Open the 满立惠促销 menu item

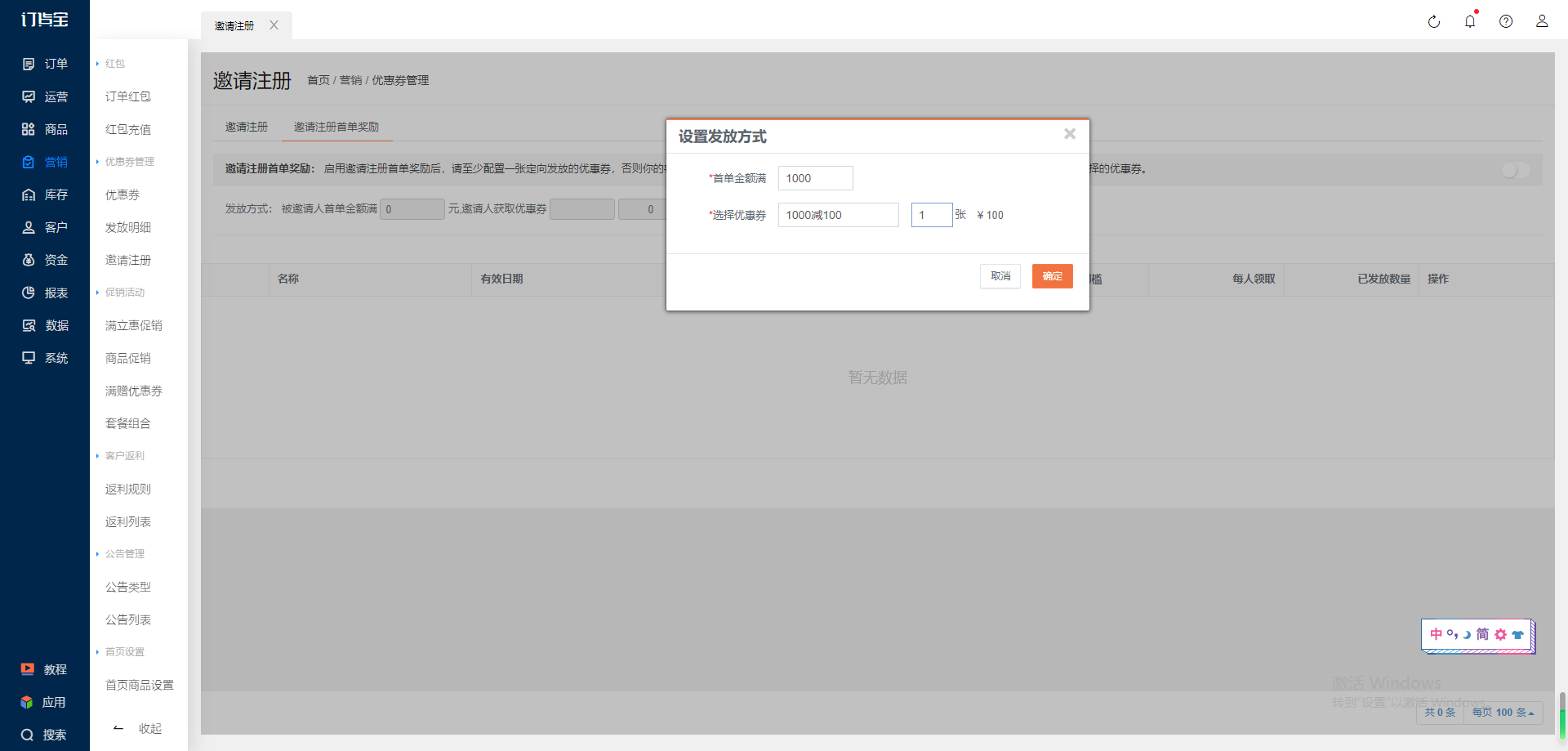[x=134, y=325]
